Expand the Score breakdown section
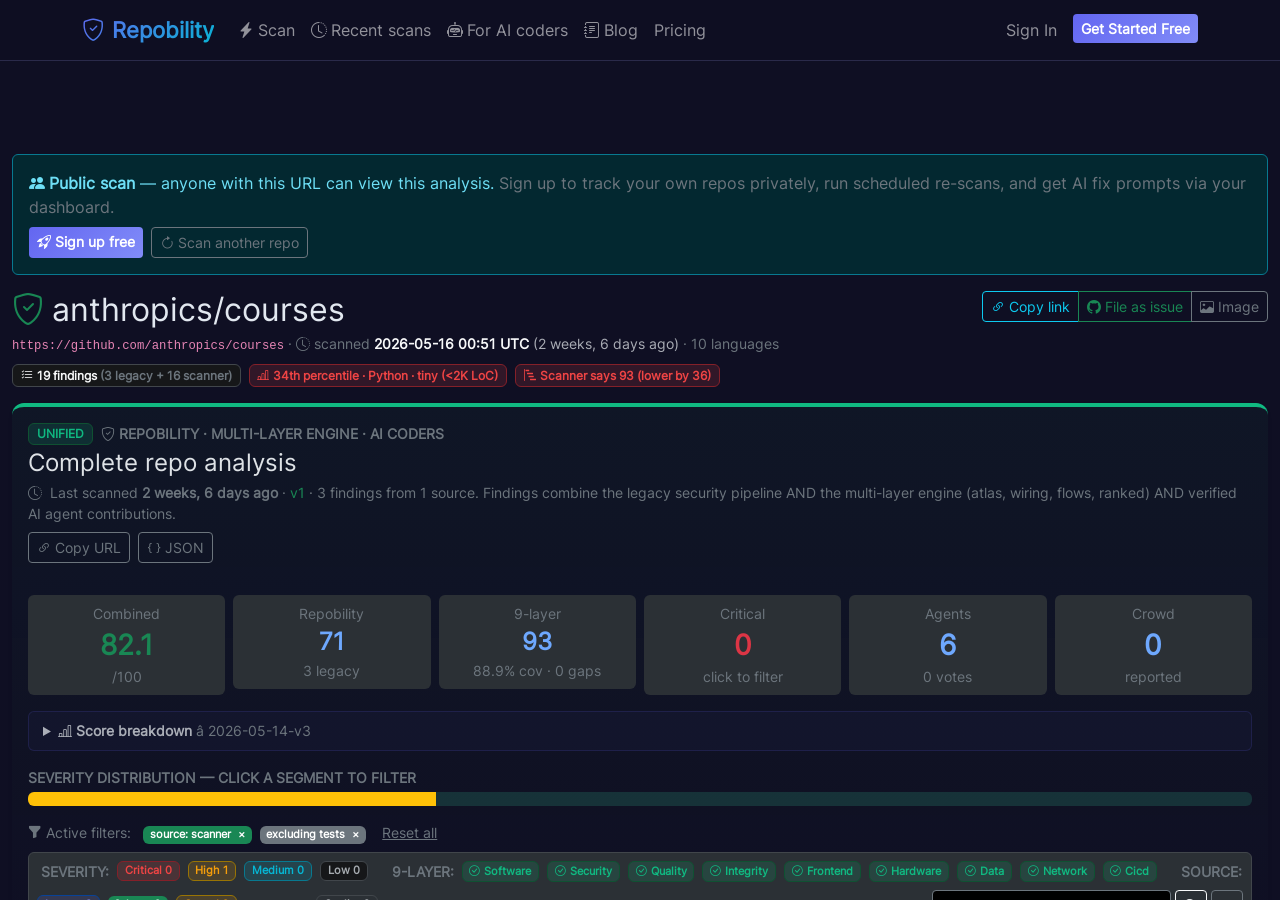 click(x=640, y=731)
